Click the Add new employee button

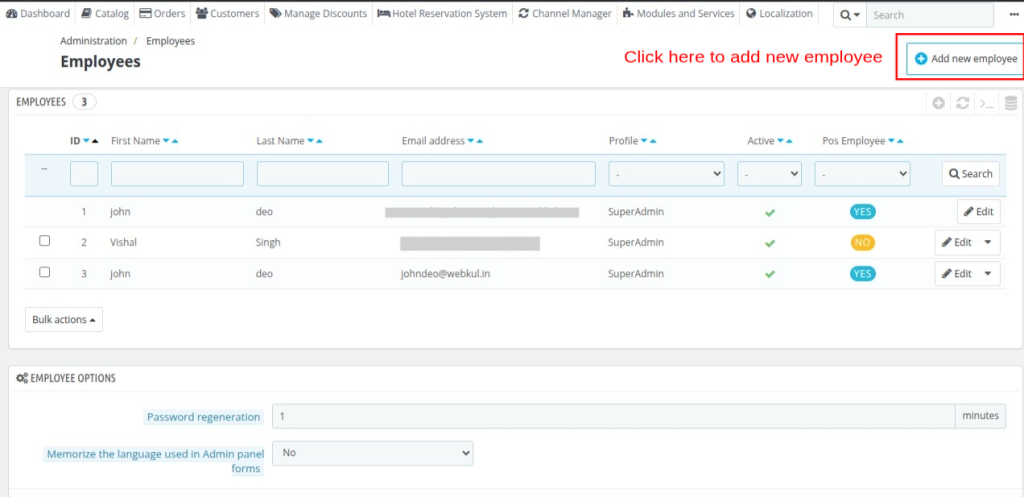965,59
